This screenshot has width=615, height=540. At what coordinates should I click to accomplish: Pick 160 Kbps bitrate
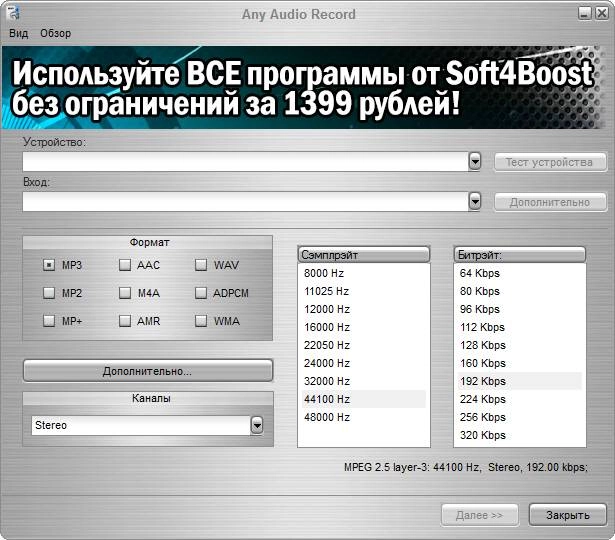[519, 363]
